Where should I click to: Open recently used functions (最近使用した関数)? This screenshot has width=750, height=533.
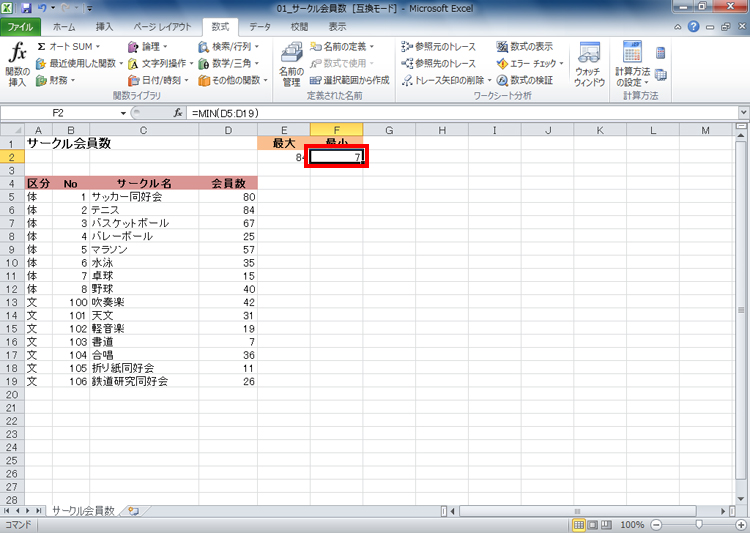[x=79, y=63]
